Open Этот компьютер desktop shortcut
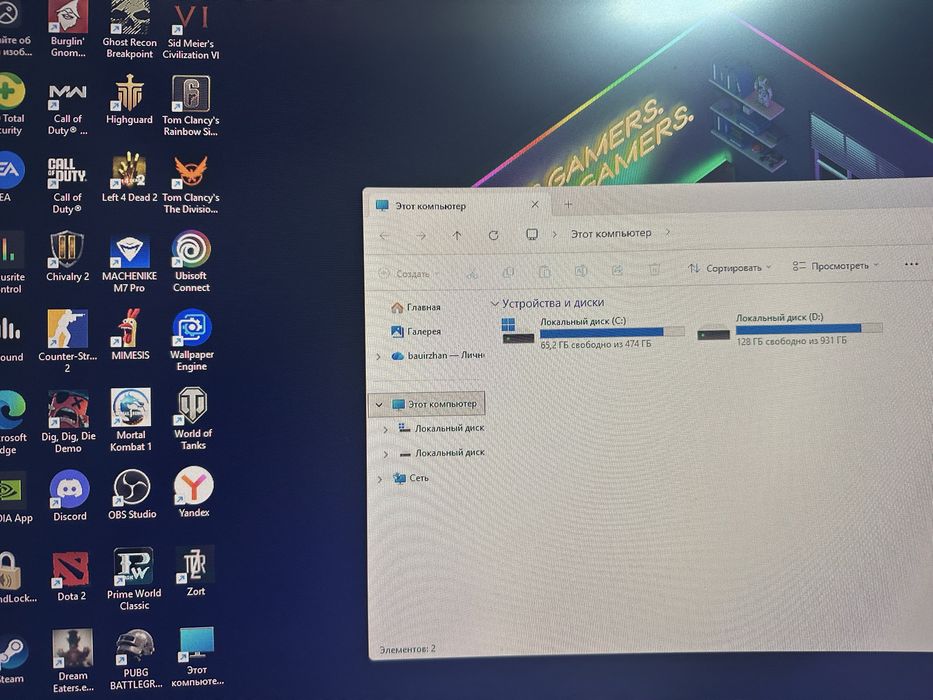 pyautogui.click(x=197, y=657)
